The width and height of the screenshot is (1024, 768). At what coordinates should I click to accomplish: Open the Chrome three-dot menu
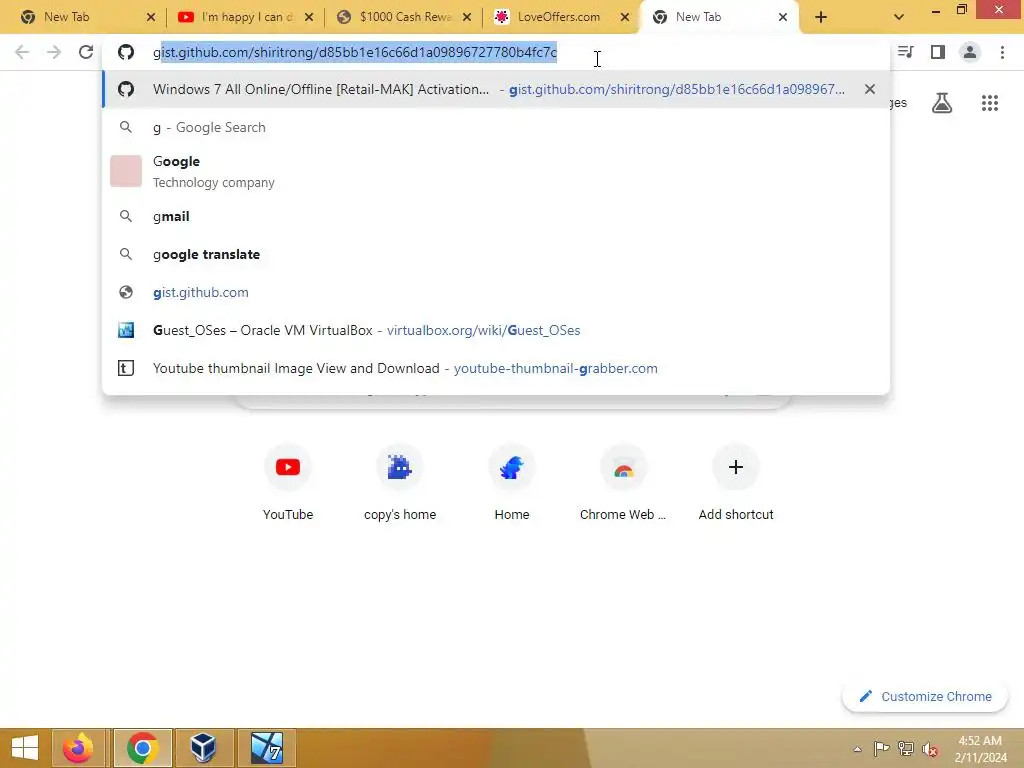(1002, 52)
